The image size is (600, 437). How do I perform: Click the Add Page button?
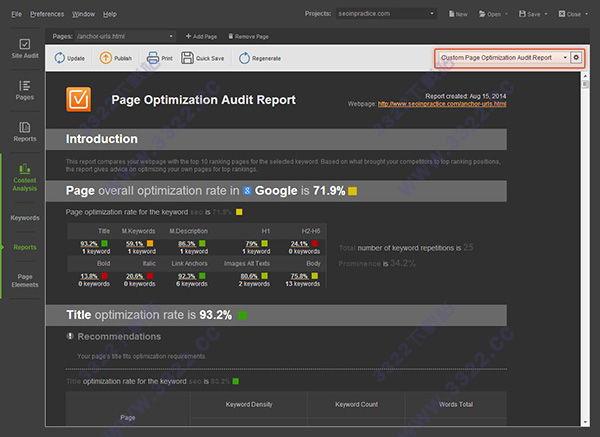tap(201, 36)
